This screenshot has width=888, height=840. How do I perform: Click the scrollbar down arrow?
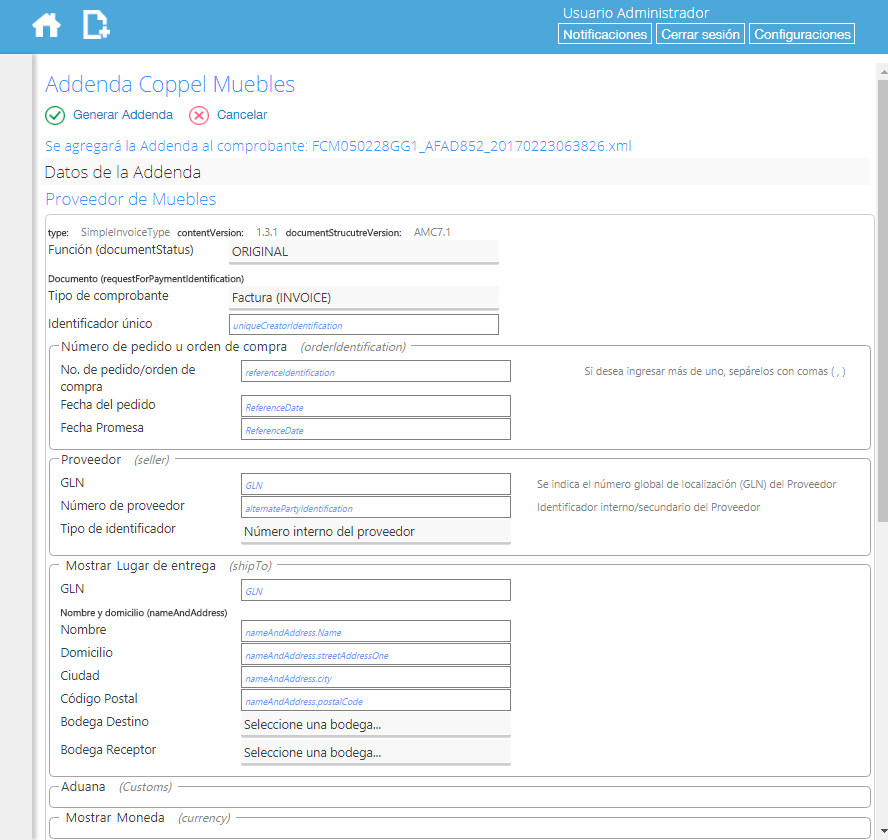[883, 831]
